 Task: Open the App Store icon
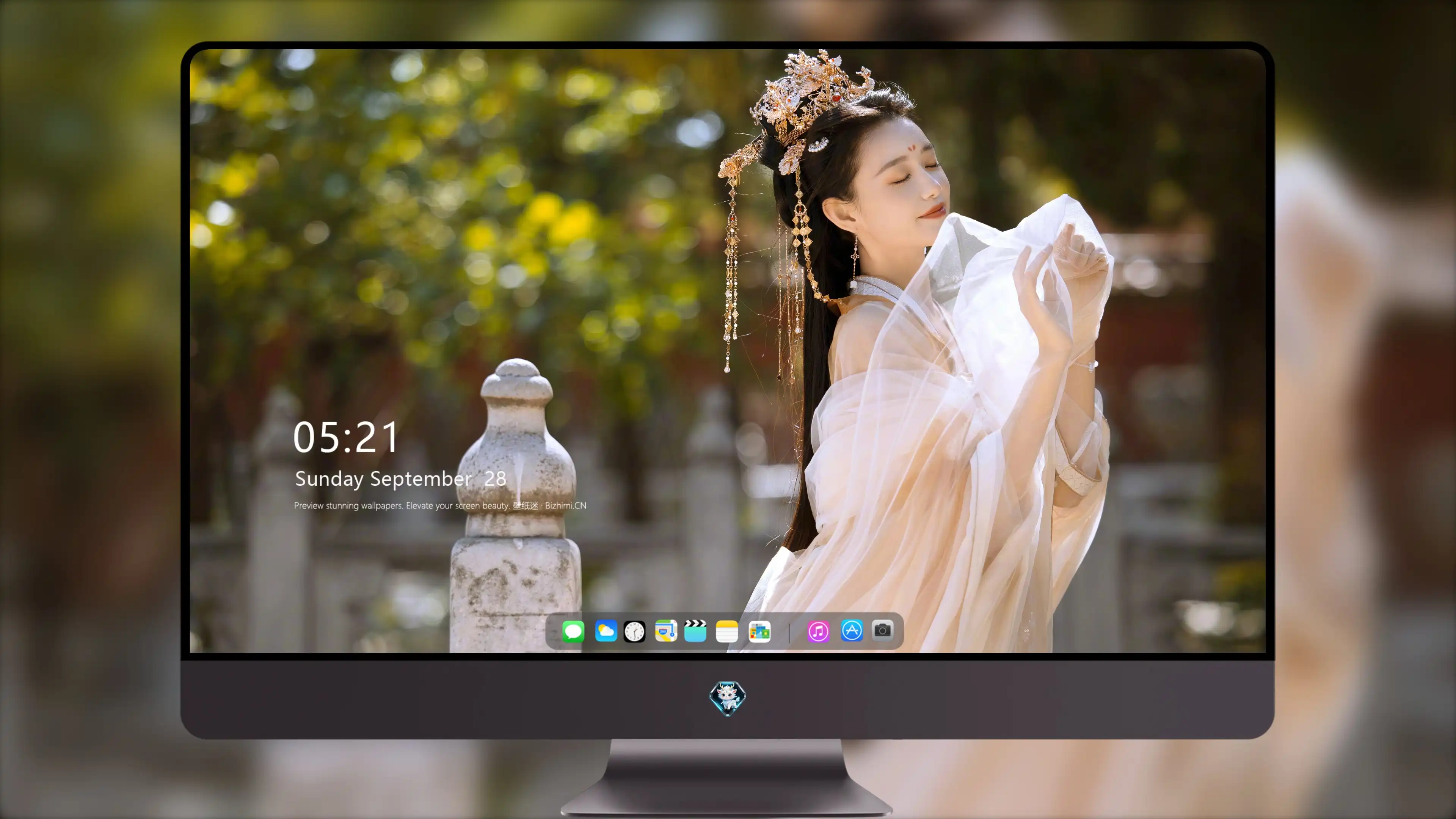click(x=852, y=630)
